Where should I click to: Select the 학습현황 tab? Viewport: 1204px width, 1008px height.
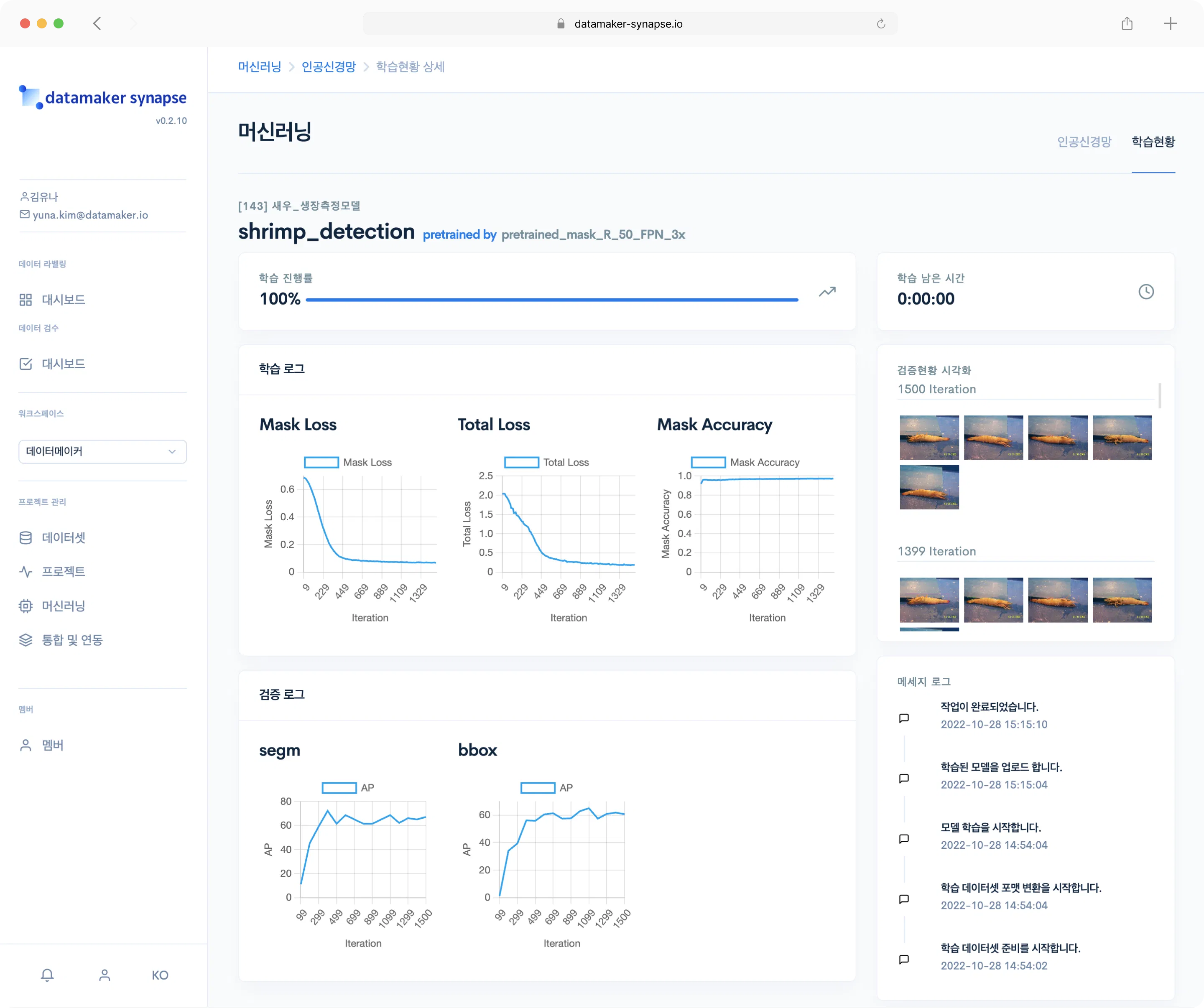[x=1153, y=142]
